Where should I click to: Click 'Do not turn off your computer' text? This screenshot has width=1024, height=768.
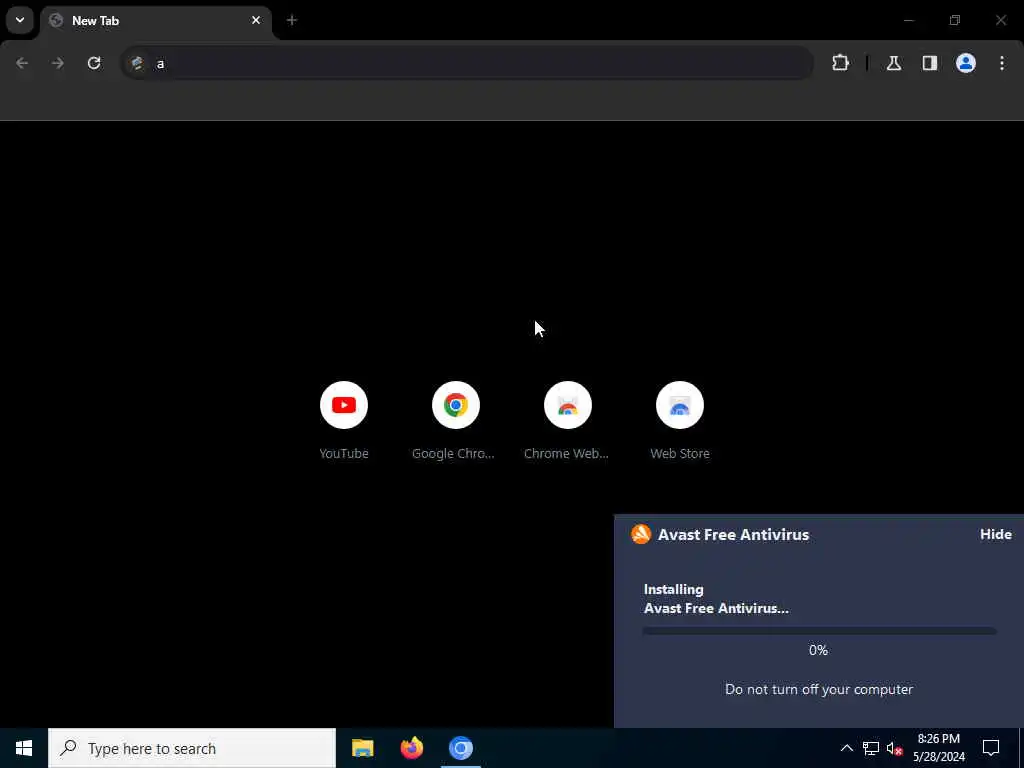[x=819, y=689]
